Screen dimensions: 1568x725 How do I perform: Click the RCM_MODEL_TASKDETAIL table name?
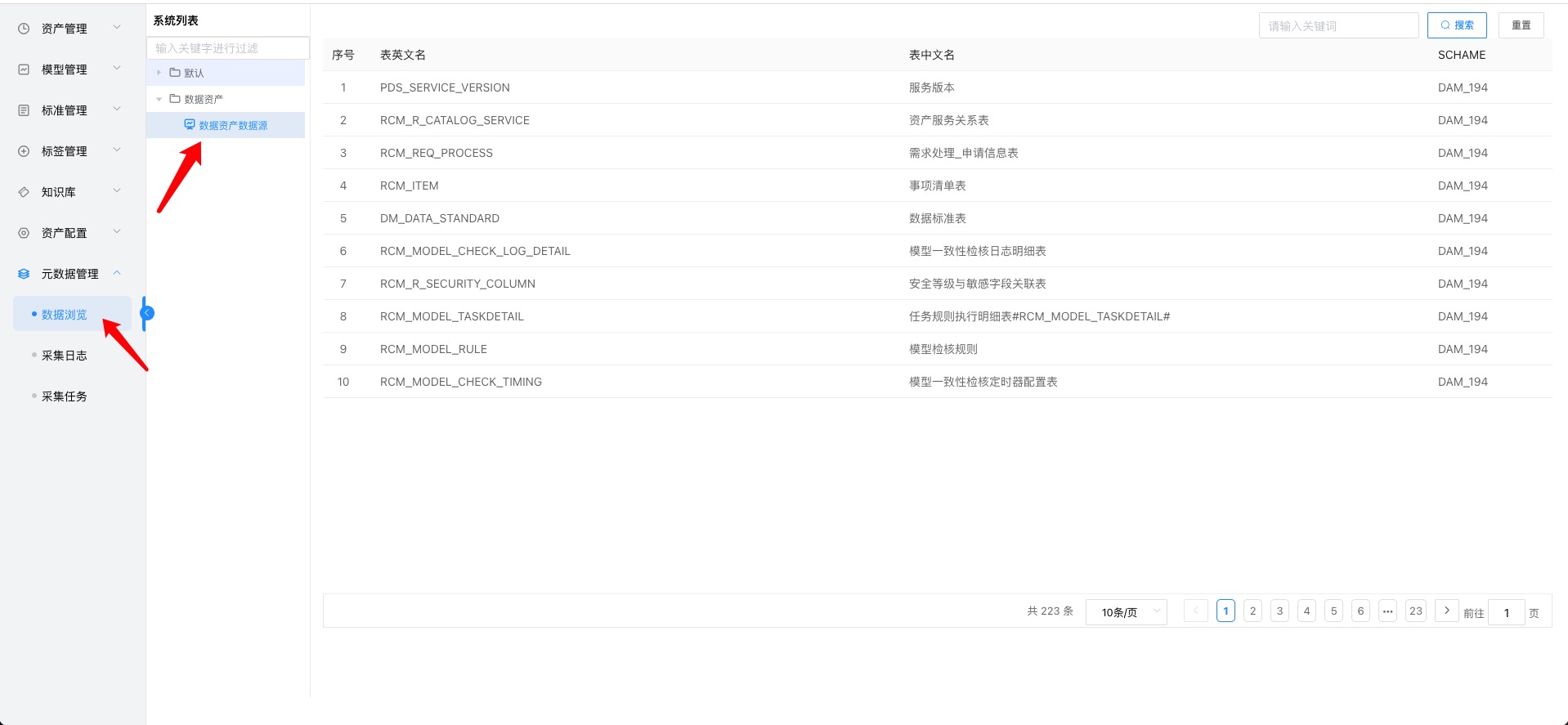point(452,316)
